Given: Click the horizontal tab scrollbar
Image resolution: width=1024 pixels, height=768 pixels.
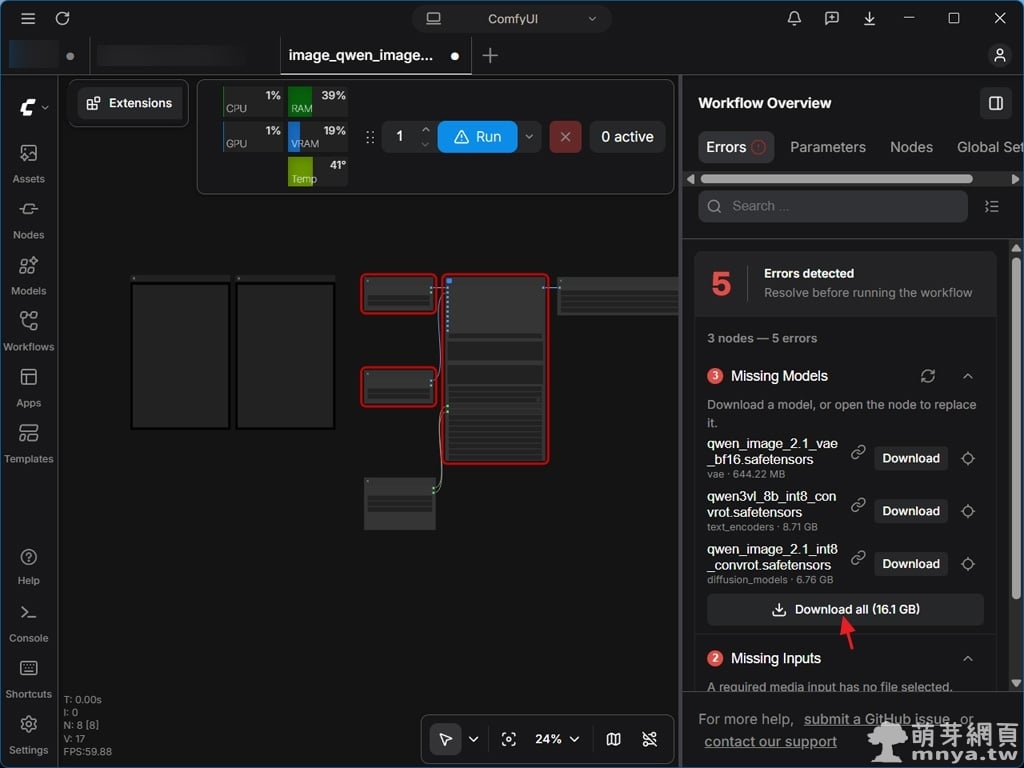Looking at the screenshot, I should tap(836, 179).
